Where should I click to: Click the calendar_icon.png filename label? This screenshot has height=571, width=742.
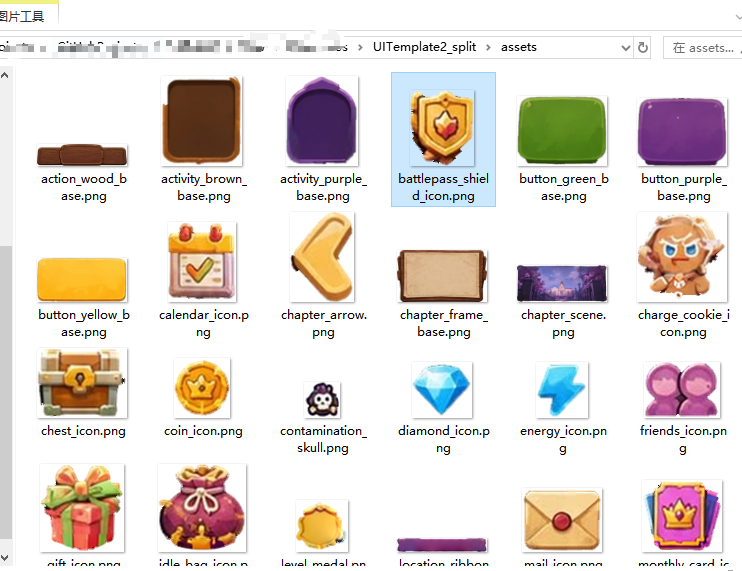pos(203,324)
